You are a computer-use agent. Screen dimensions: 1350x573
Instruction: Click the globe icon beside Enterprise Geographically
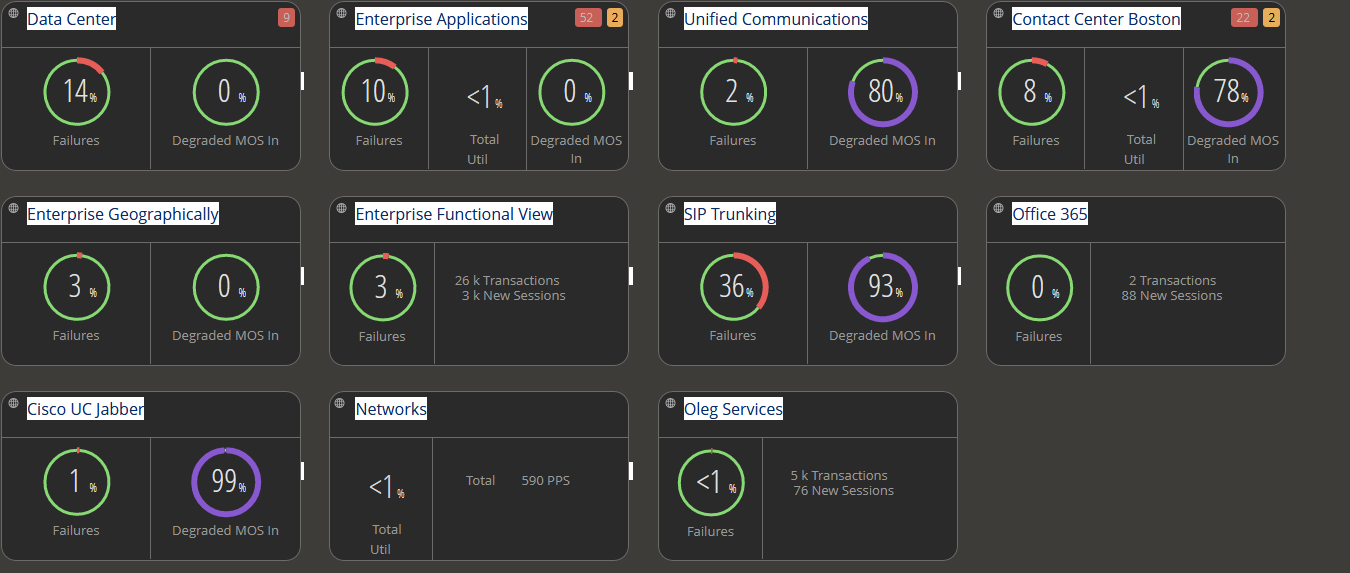[x=14, y=209]
